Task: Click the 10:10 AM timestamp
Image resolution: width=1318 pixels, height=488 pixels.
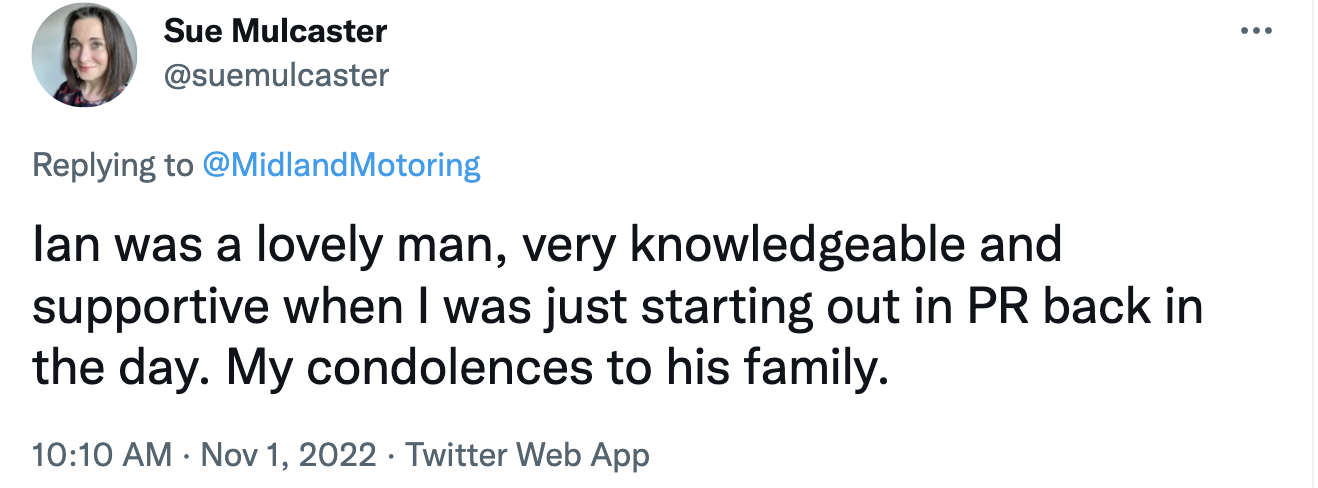Action: [x=102, y=455]
